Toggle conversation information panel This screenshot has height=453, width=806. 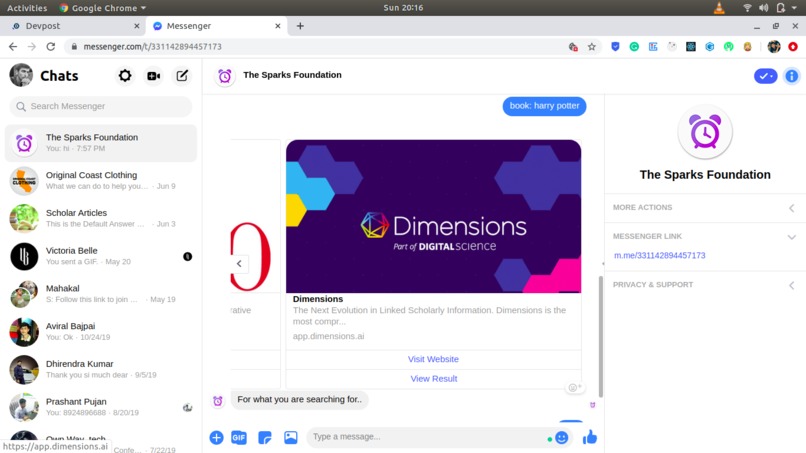coord(792,76)
